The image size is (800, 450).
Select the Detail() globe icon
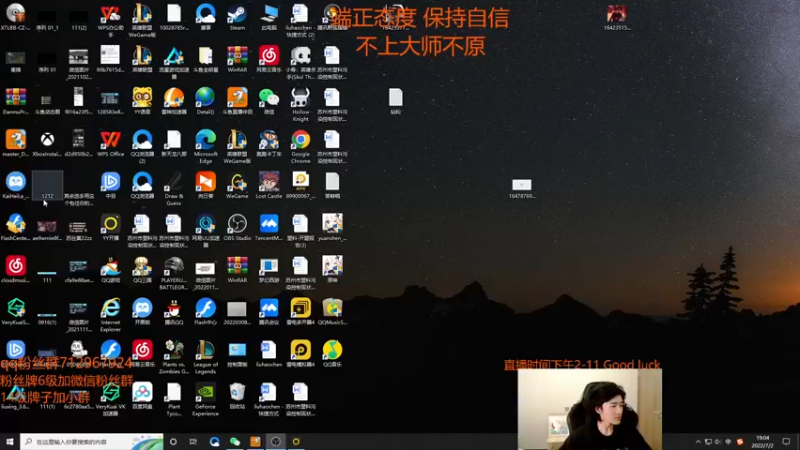[x=206, y=99]
